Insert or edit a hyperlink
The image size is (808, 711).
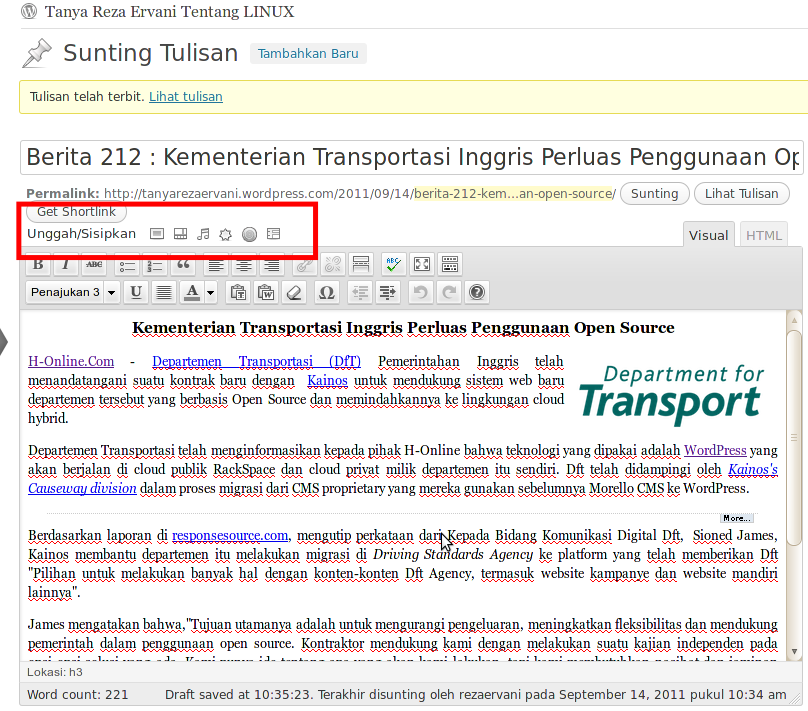click(x=305, y=264)
